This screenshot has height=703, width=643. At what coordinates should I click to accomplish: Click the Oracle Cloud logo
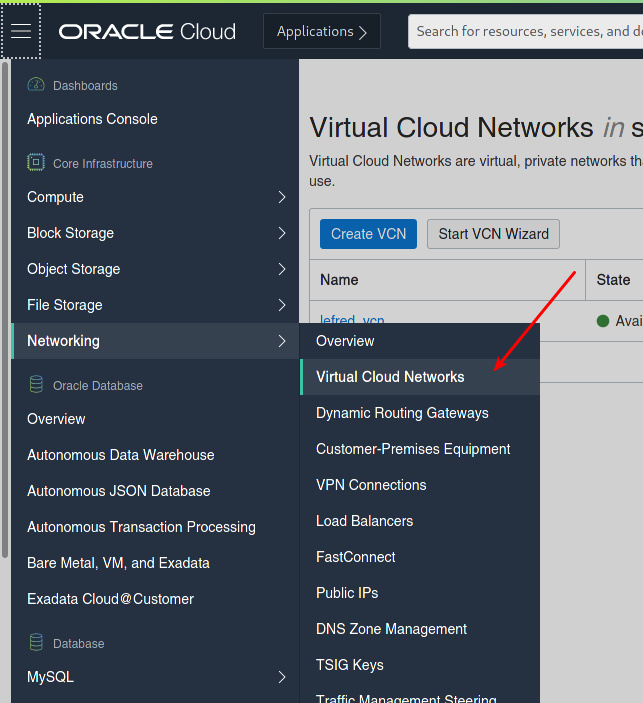[147, 31]
